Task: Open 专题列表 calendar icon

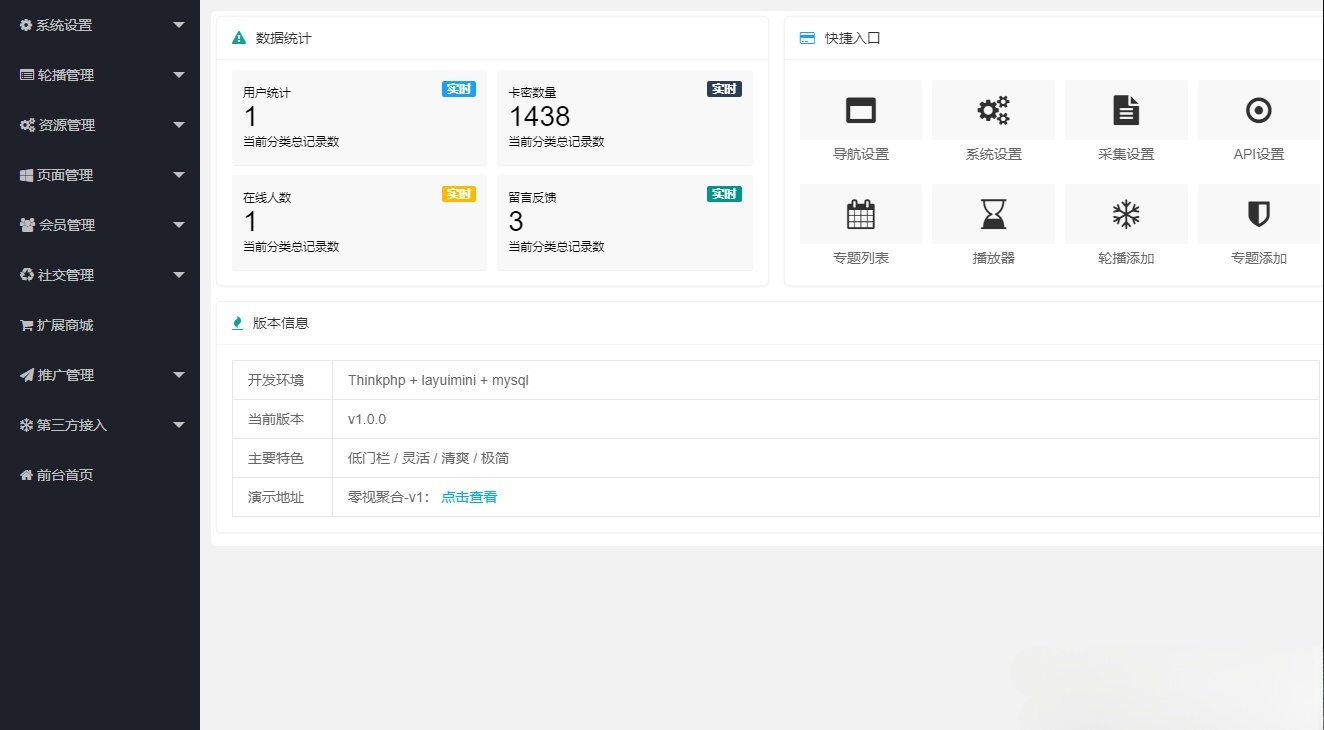Action: pos(860,213)
